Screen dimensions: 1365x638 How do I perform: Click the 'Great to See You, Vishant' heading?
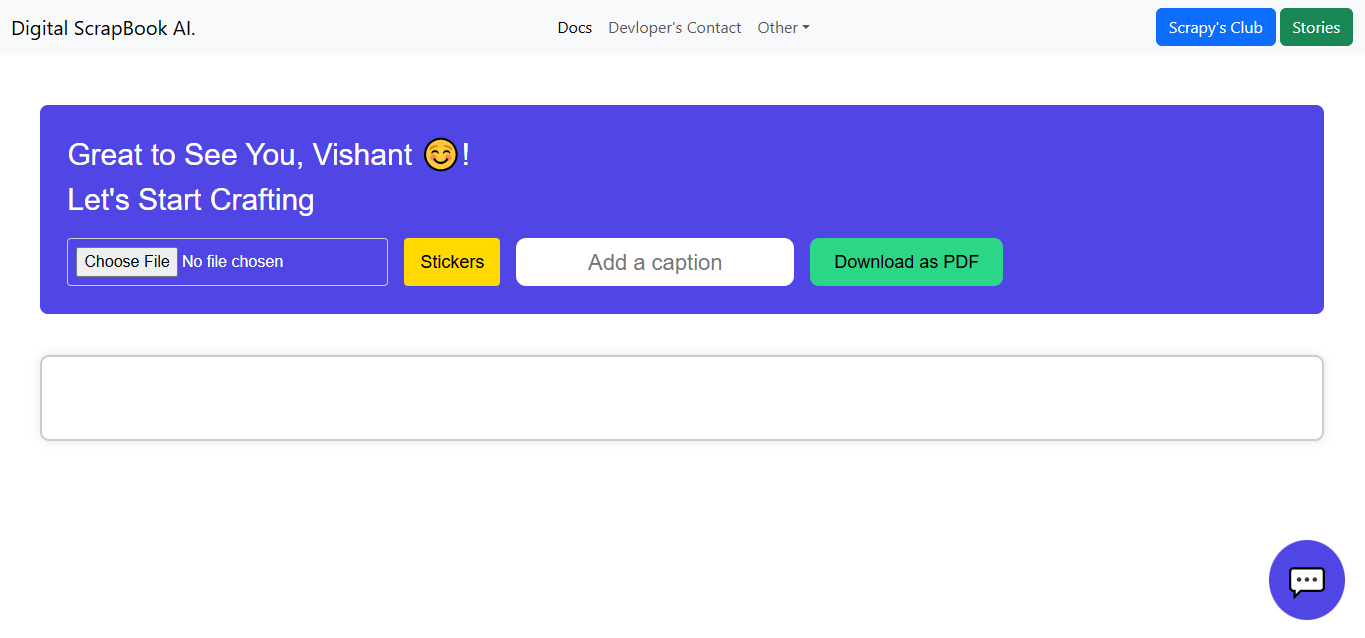tap(240, 155)
